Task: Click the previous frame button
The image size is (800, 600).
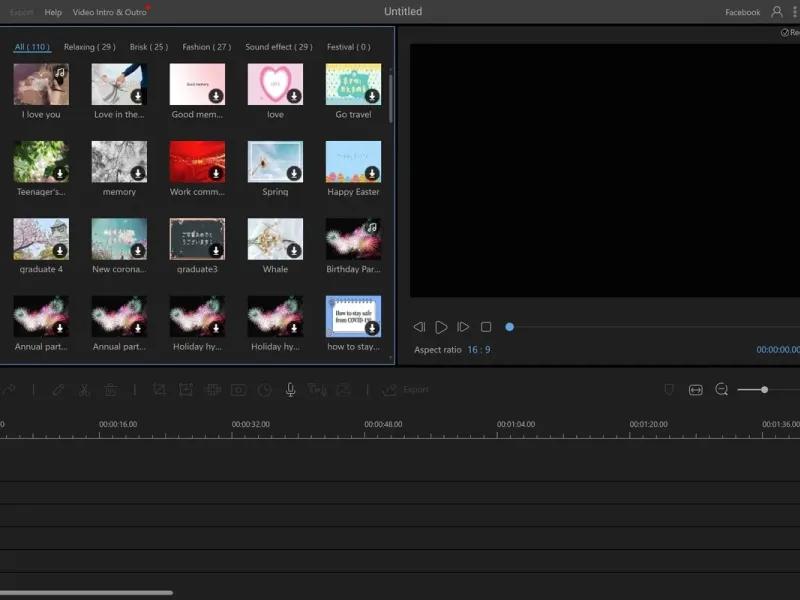Action: (419, 327)
